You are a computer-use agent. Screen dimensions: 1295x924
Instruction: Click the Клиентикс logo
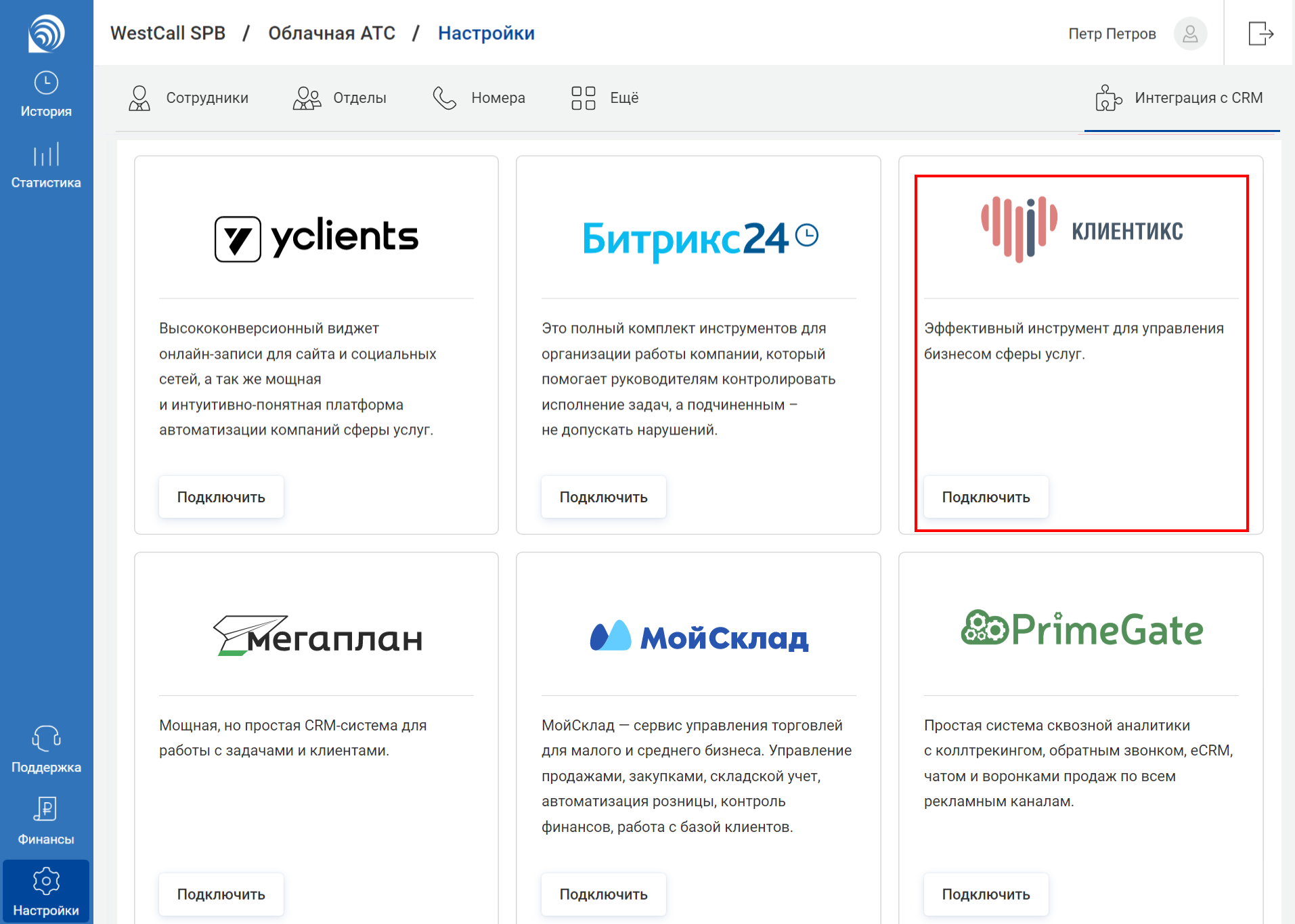pos(1082,229)
